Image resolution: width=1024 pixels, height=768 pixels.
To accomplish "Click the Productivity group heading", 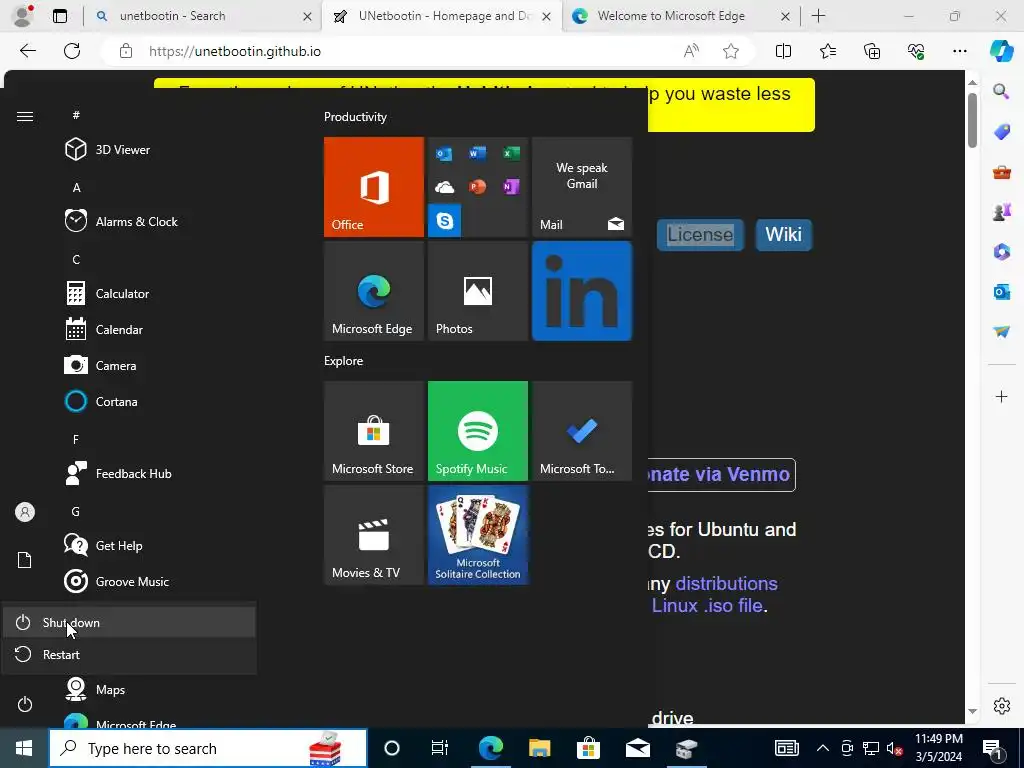I will pyautogui.click(x=355, y=117).
